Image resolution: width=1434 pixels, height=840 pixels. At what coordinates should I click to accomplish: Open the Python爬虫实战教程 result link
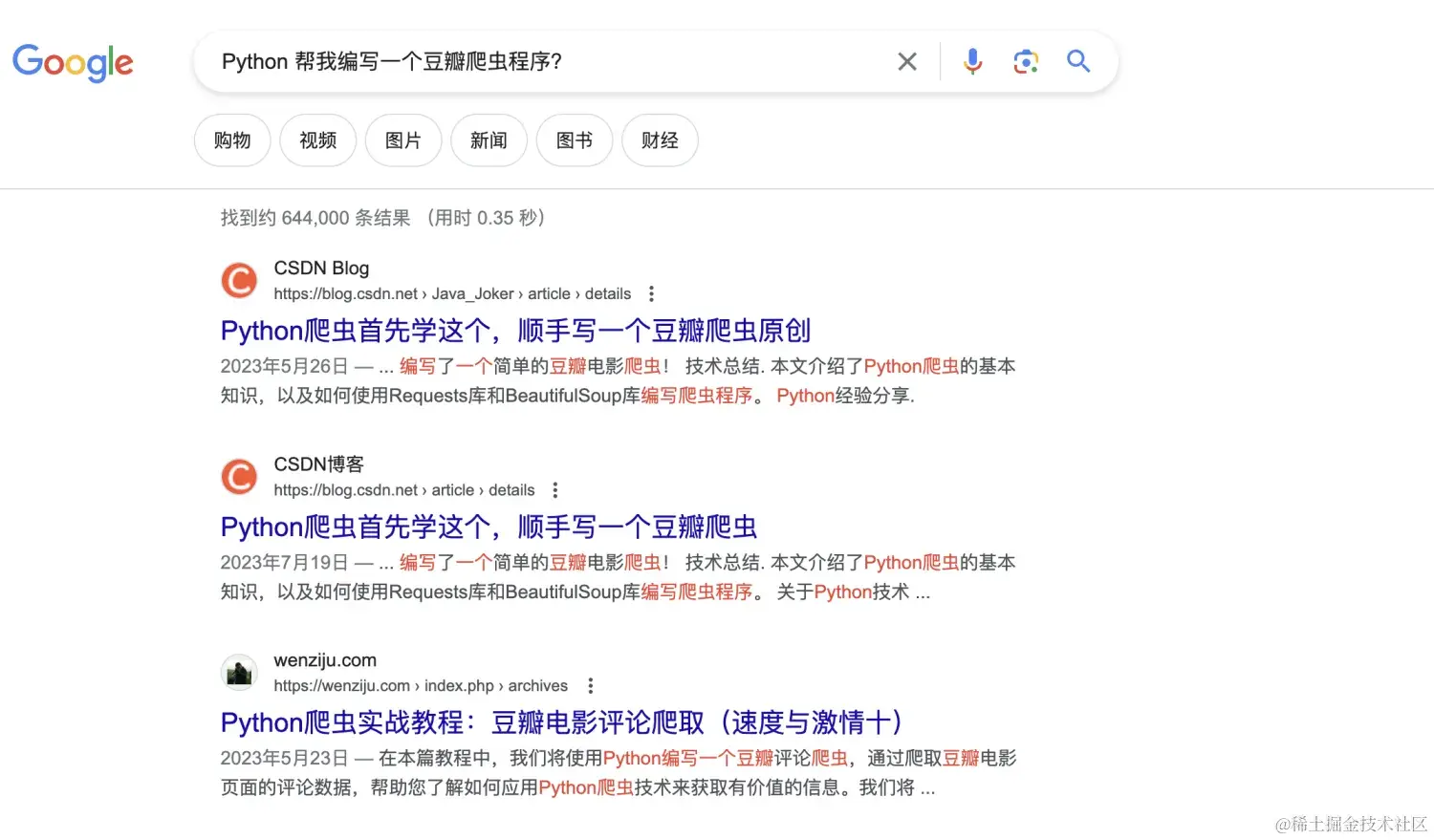(x=562, y=722)
